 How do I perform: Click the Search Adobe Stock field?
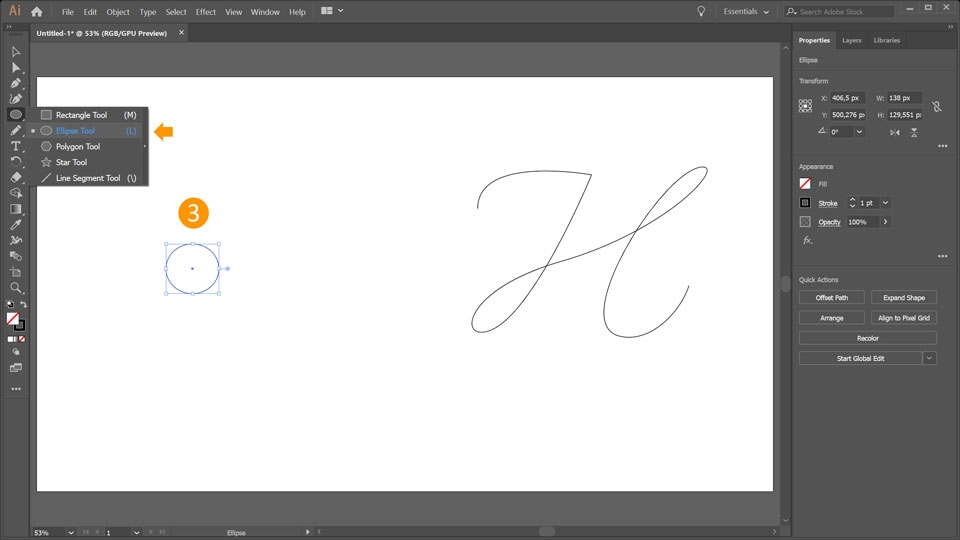click(x=839, y=12)
